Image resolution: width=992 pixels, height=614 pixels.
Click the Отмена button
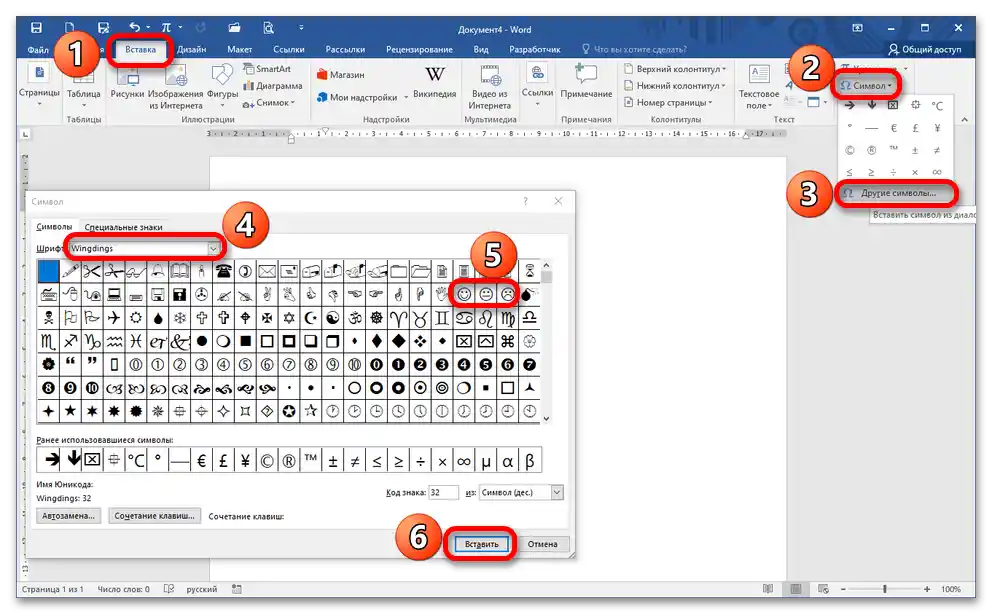[542, 544]
